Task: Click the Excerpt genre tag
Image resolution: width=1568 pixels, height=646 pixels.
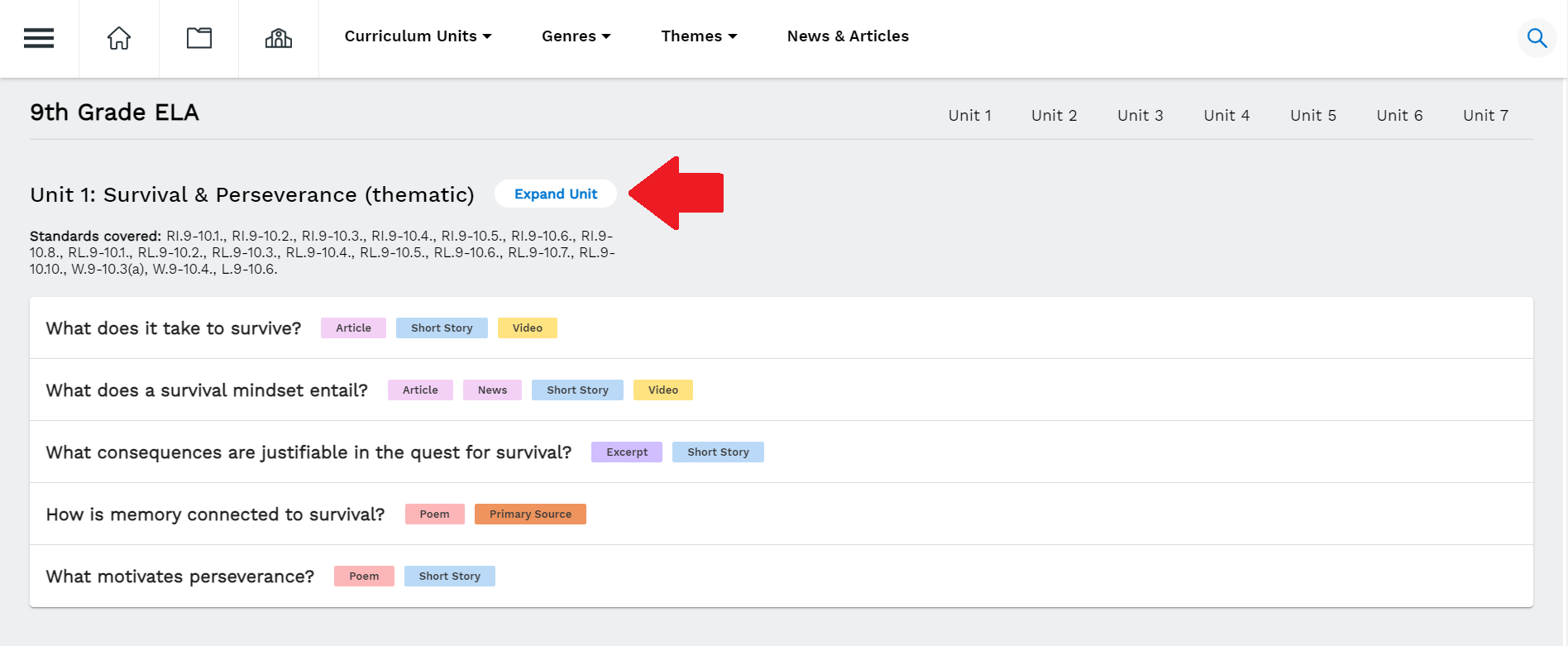Action: click(626, 452)
